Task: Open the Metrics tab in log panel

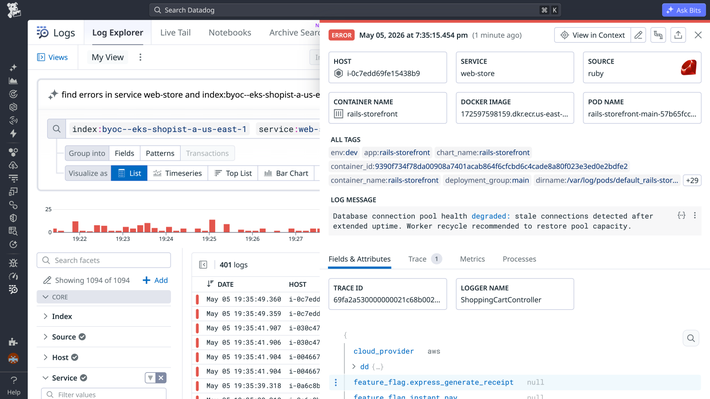Action: [x=472, y=259]
